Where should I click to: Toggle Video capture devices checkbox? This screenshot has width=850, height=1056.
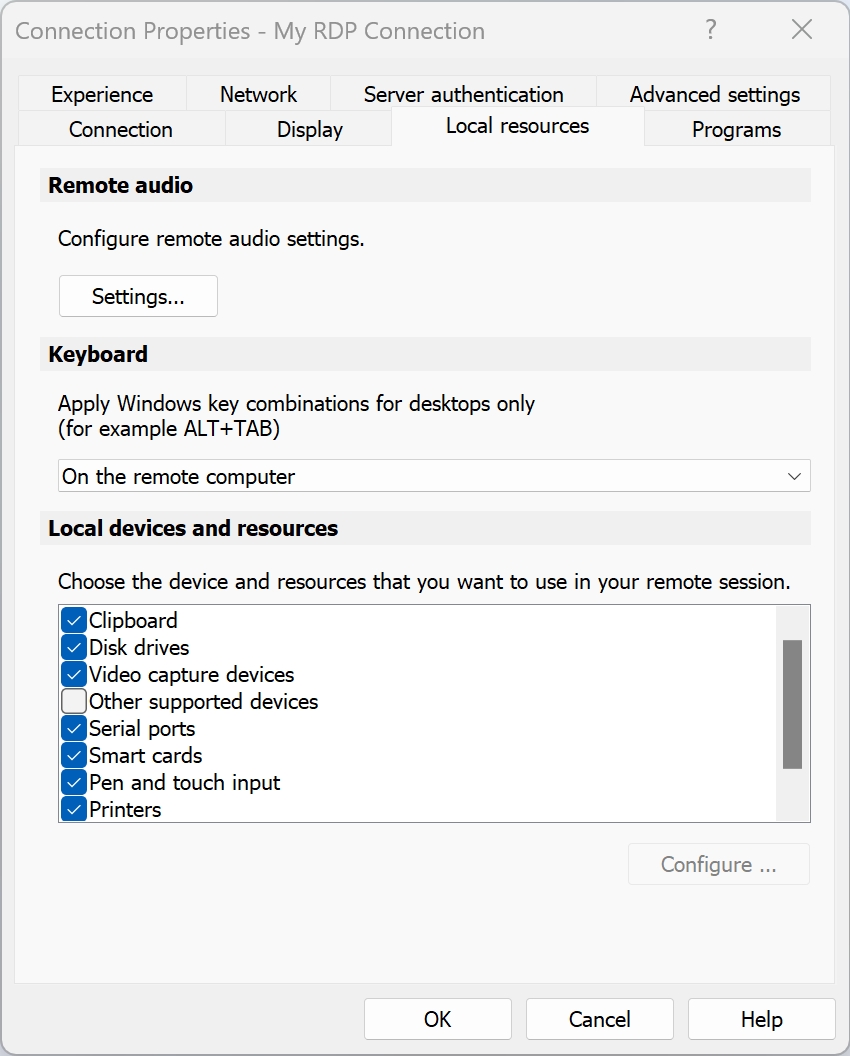[74, 674]
